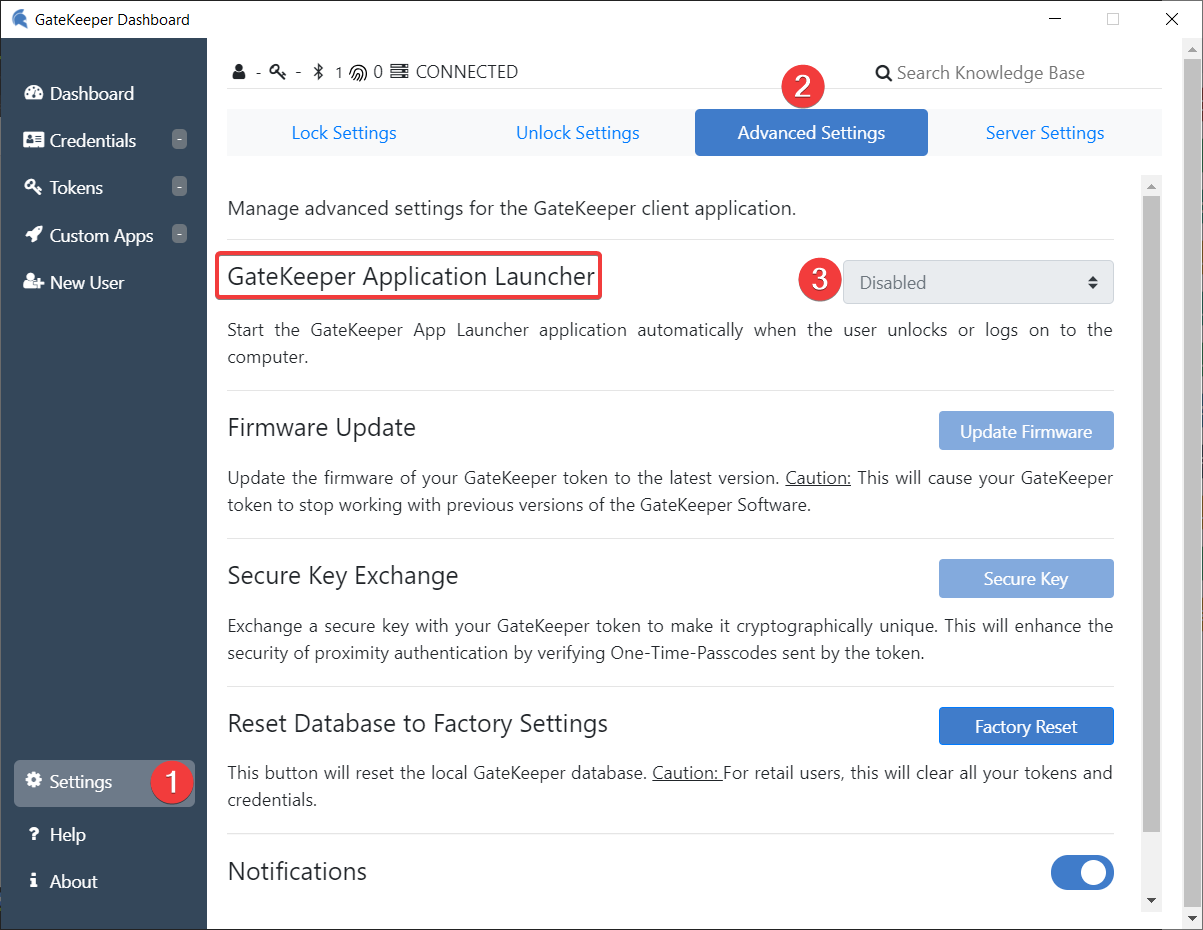This screenshot has width=1203, height=930.
Task: Click the scrollbar down arrow
Action: 1151,900
